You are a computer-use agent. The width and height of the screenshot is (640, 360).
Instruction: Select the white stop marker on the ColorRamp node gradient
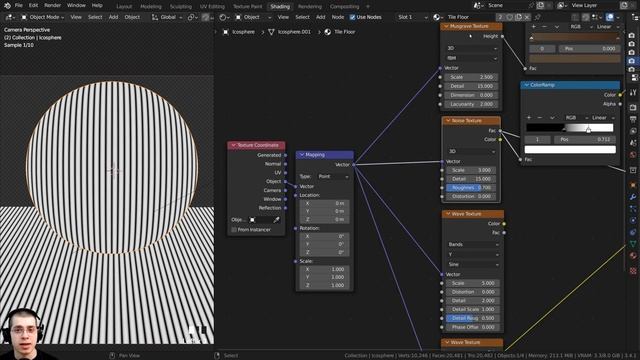click(588, 130)
